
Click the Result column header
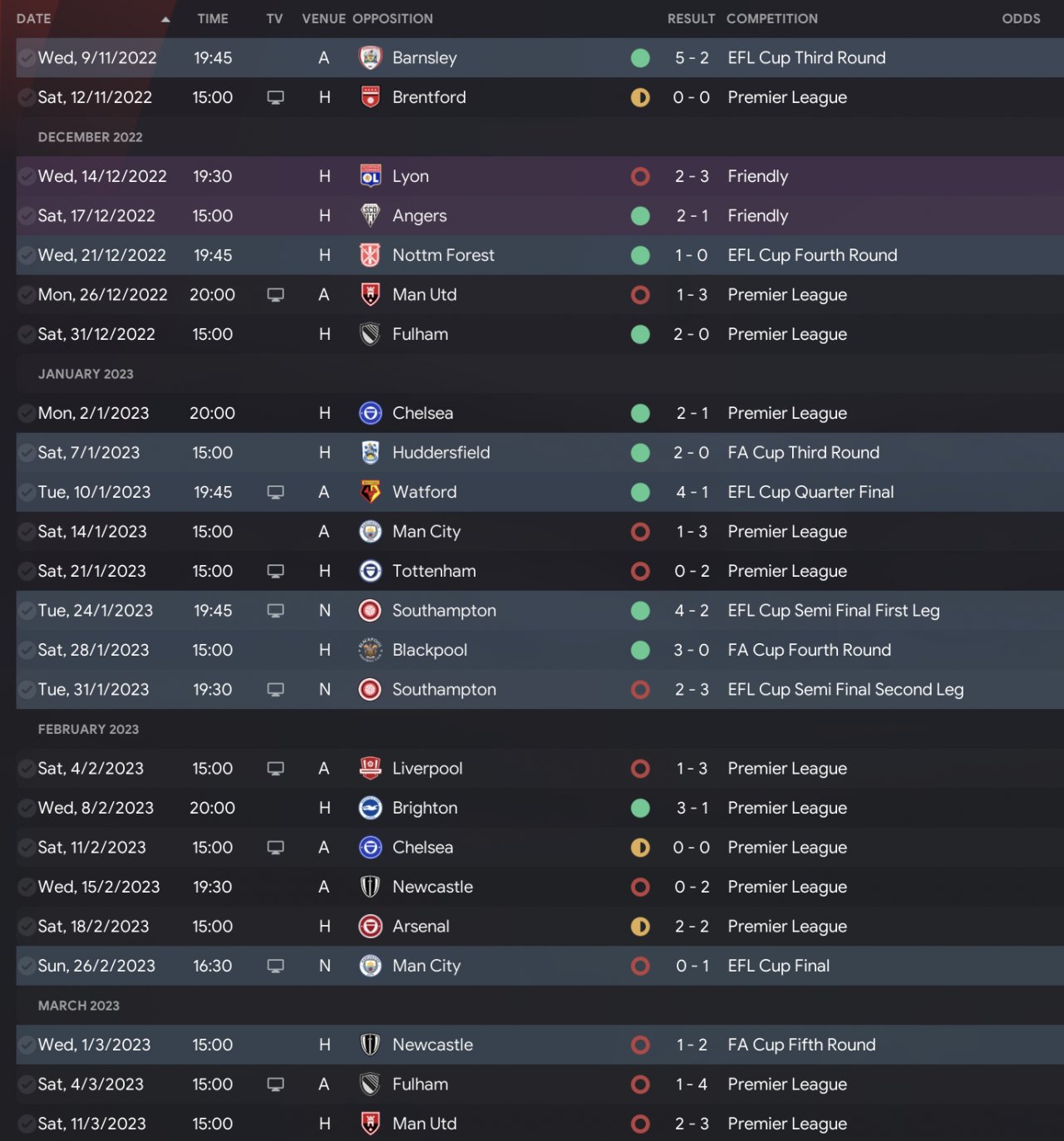click(x=690, y=19)
